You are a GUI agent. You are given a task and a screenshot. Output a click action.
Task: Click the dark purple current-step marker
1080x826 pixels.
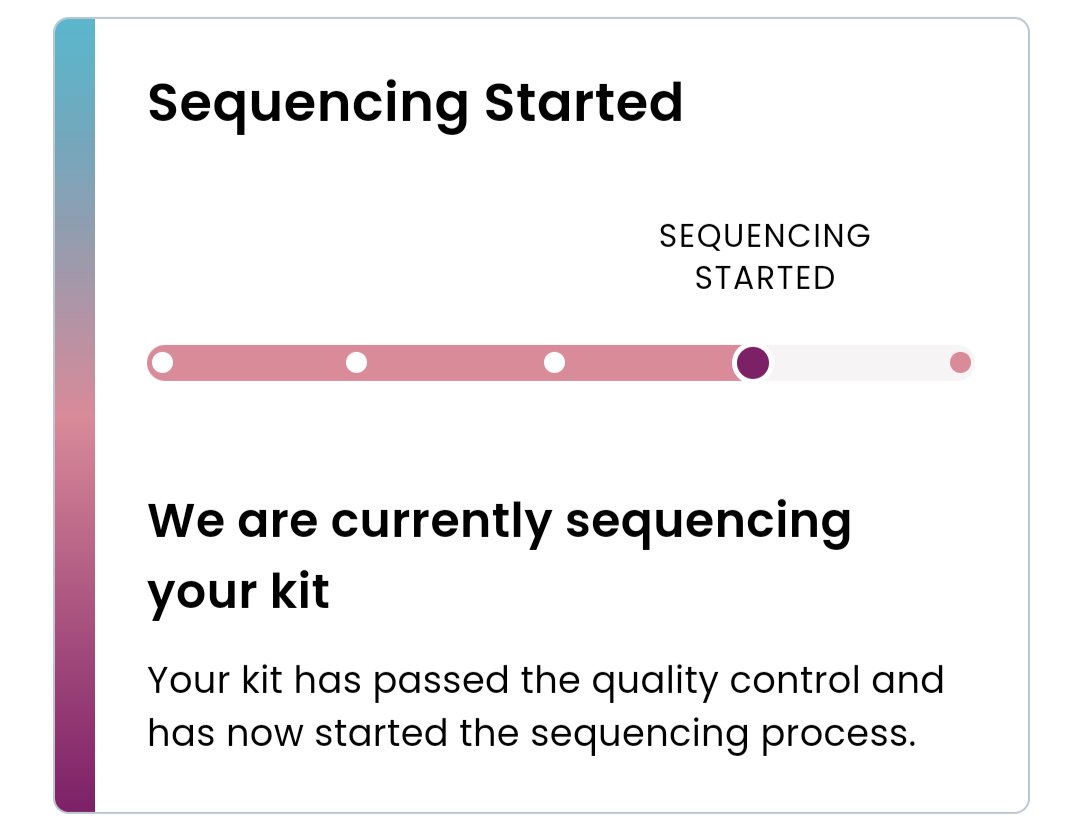pyautogui.click(x=752, y=362)
